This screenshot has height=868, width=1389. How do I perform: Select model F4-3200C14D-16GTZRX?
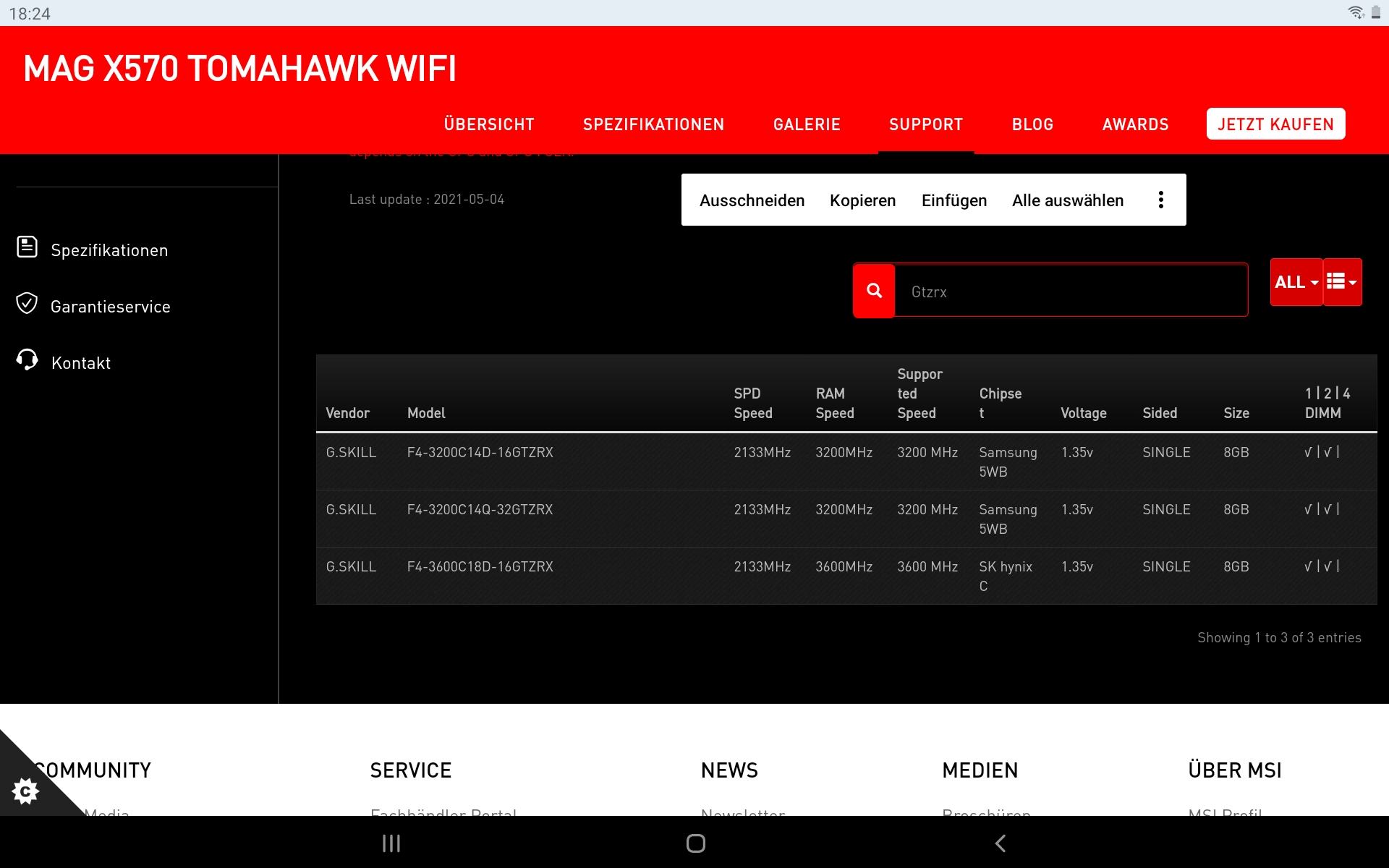[480, 452]
